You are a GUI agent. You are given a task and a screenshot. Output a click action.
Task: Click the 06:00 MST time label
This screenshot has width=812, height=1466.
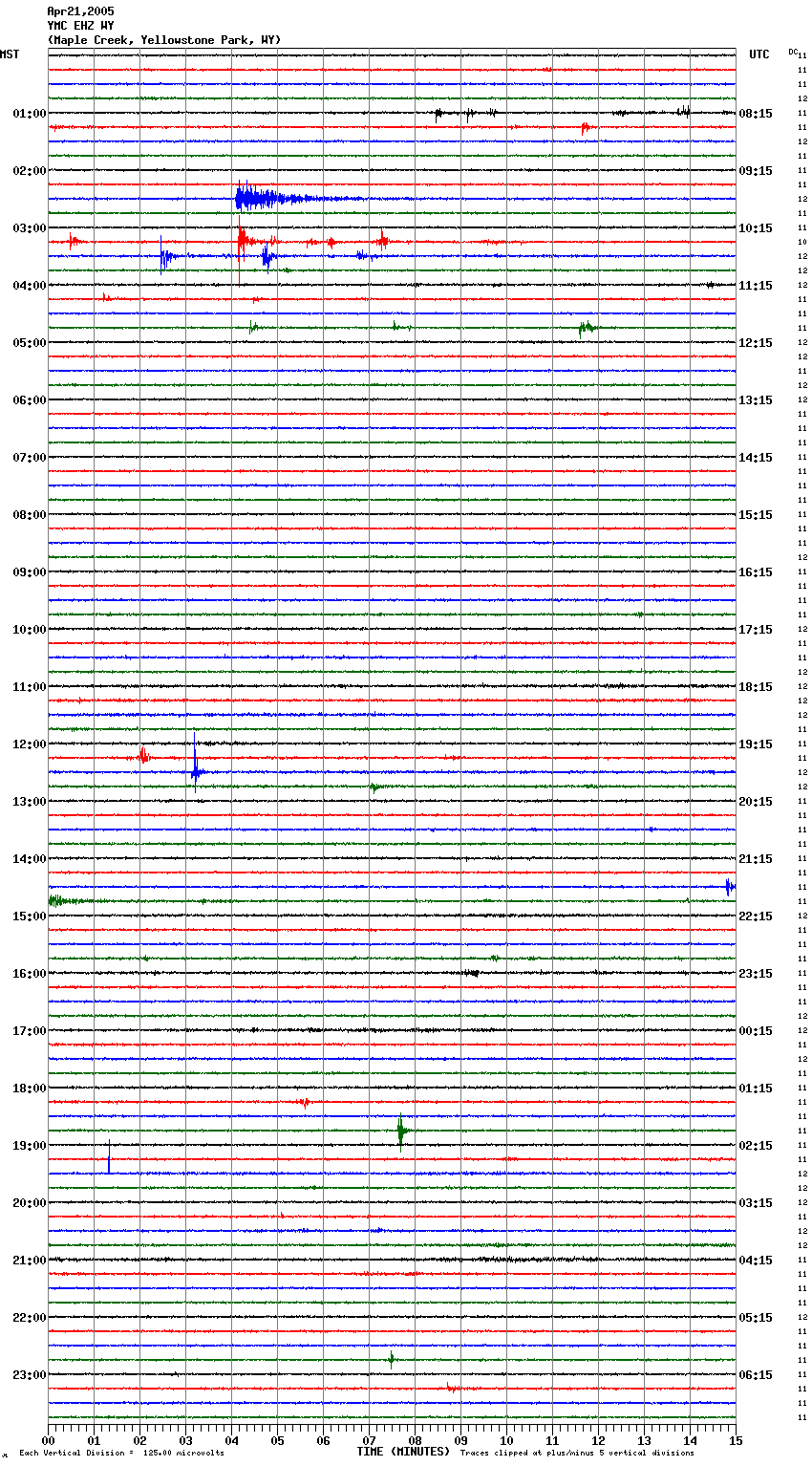pos(29,400)
